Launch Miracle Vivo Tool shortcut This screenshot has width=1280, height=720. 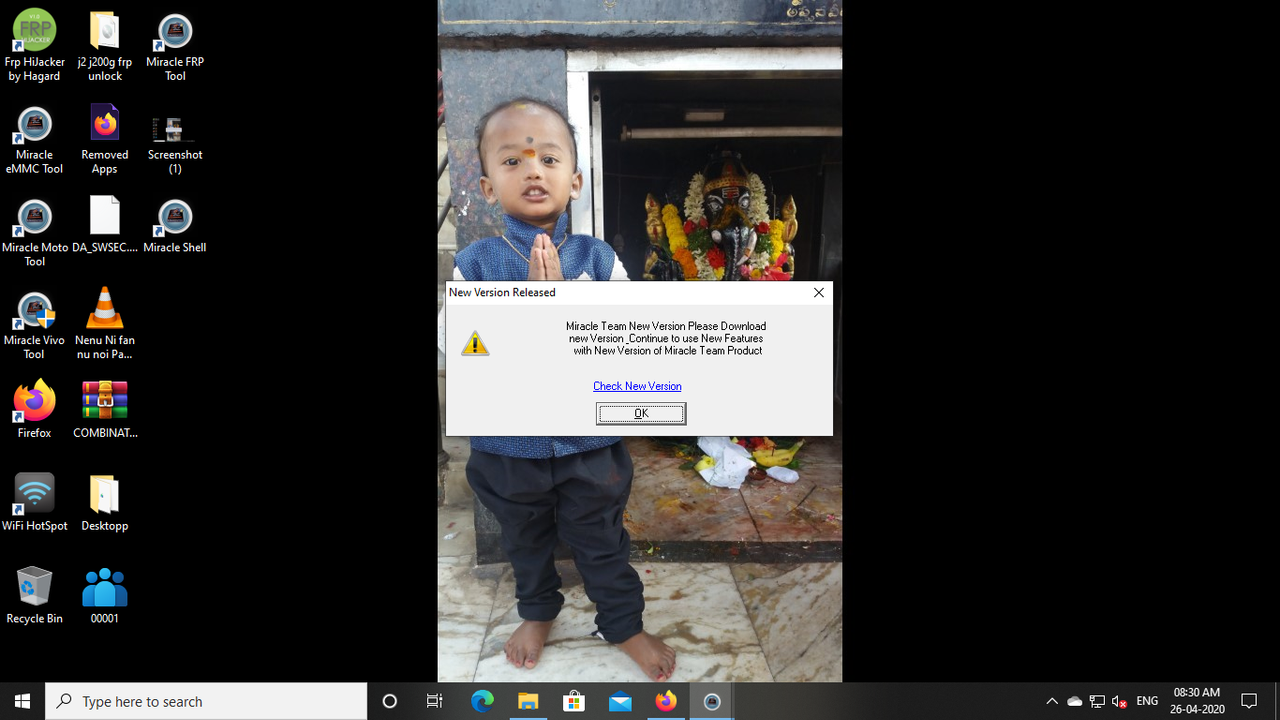click(34, 325)
